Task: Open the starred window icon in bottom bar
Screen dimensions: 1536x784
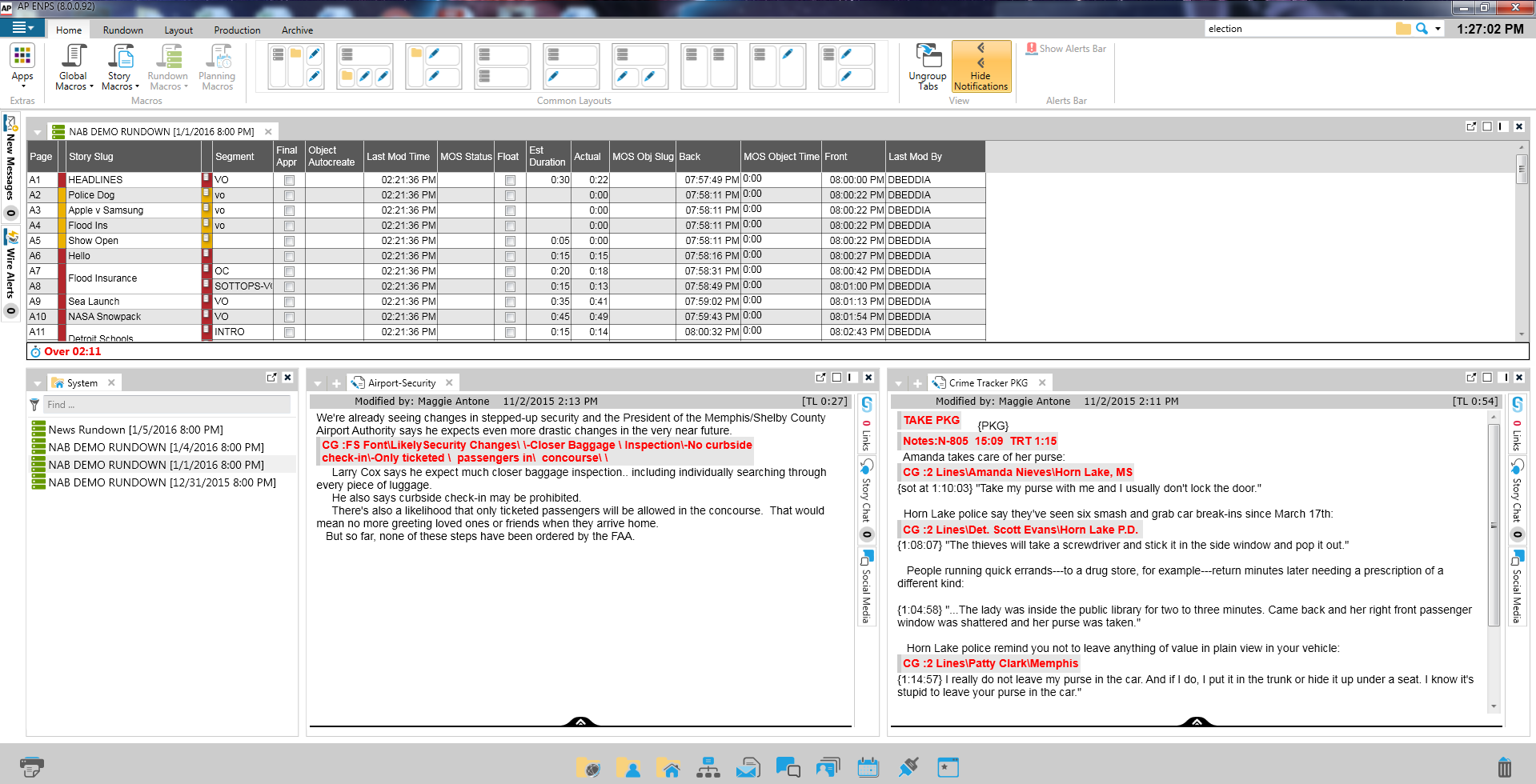Action: pos(948,768)
